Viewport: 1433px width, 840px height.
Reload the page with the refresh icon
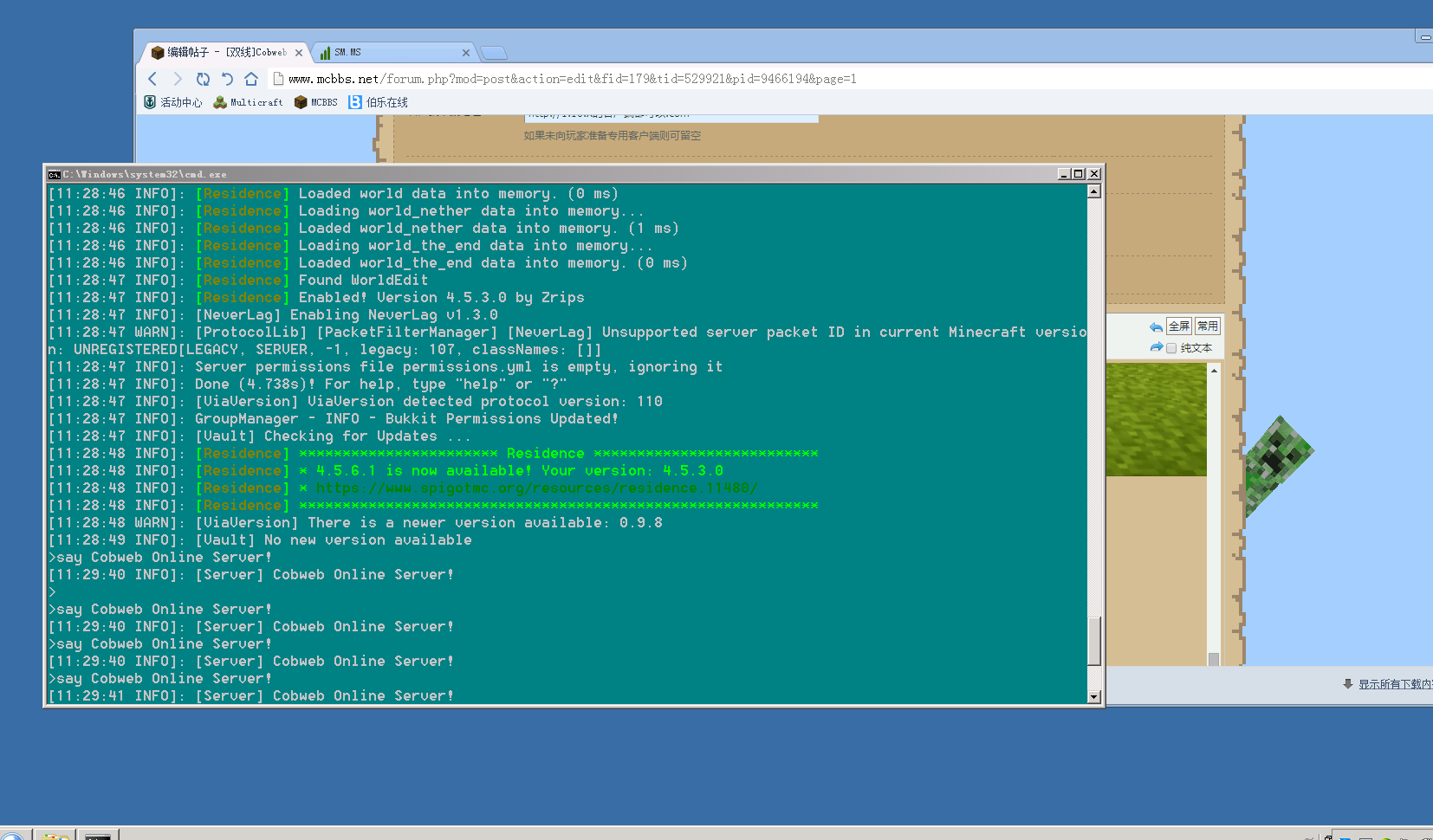pos(203,79)
